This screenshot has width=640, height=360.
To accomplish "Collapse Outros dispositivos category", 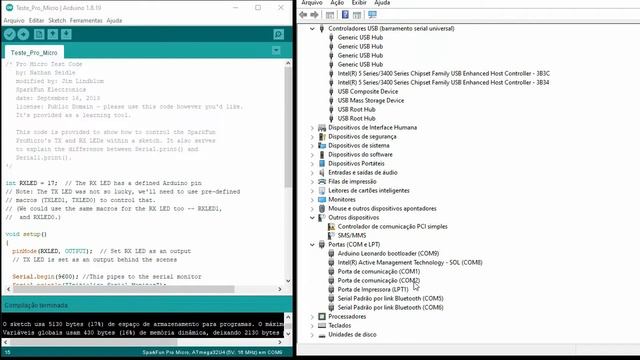I will tap(312, 218).
